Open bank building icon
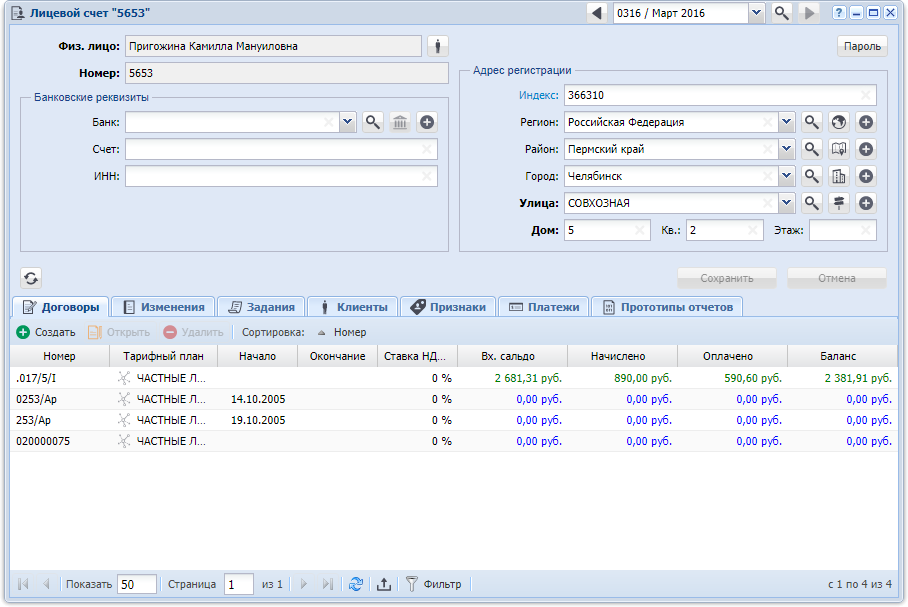The height and width of the screenshot is (607, 908). [400, 122]
